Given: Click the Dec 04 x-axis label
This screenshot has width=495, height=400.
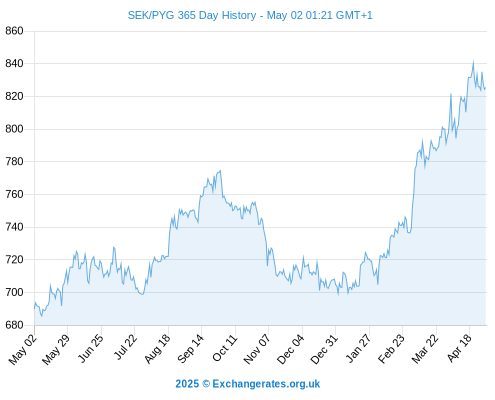Looking at the screenshot, I should pyautogui.click(x=290, y=349).
